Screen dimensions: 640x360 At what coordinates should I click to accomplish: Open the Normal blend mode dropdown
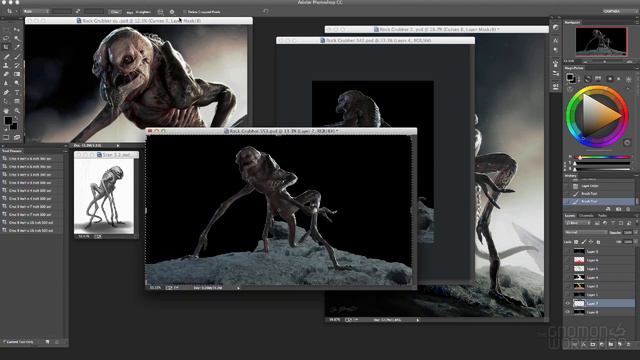pos(587,232)
